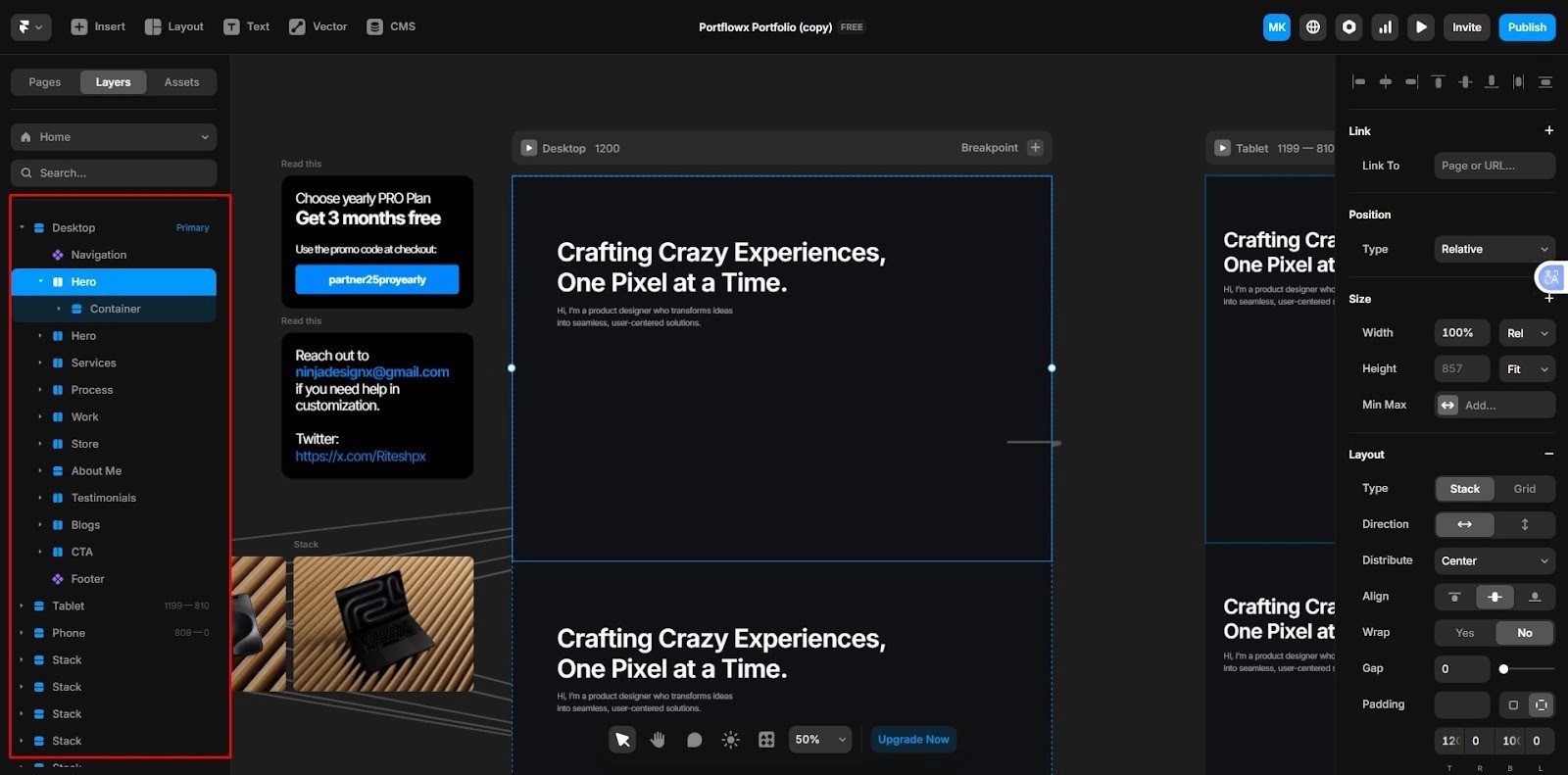Viewport: 1568px width, 775px height.
Task: Select the laptop image on canvas
Action: [383, 624]
